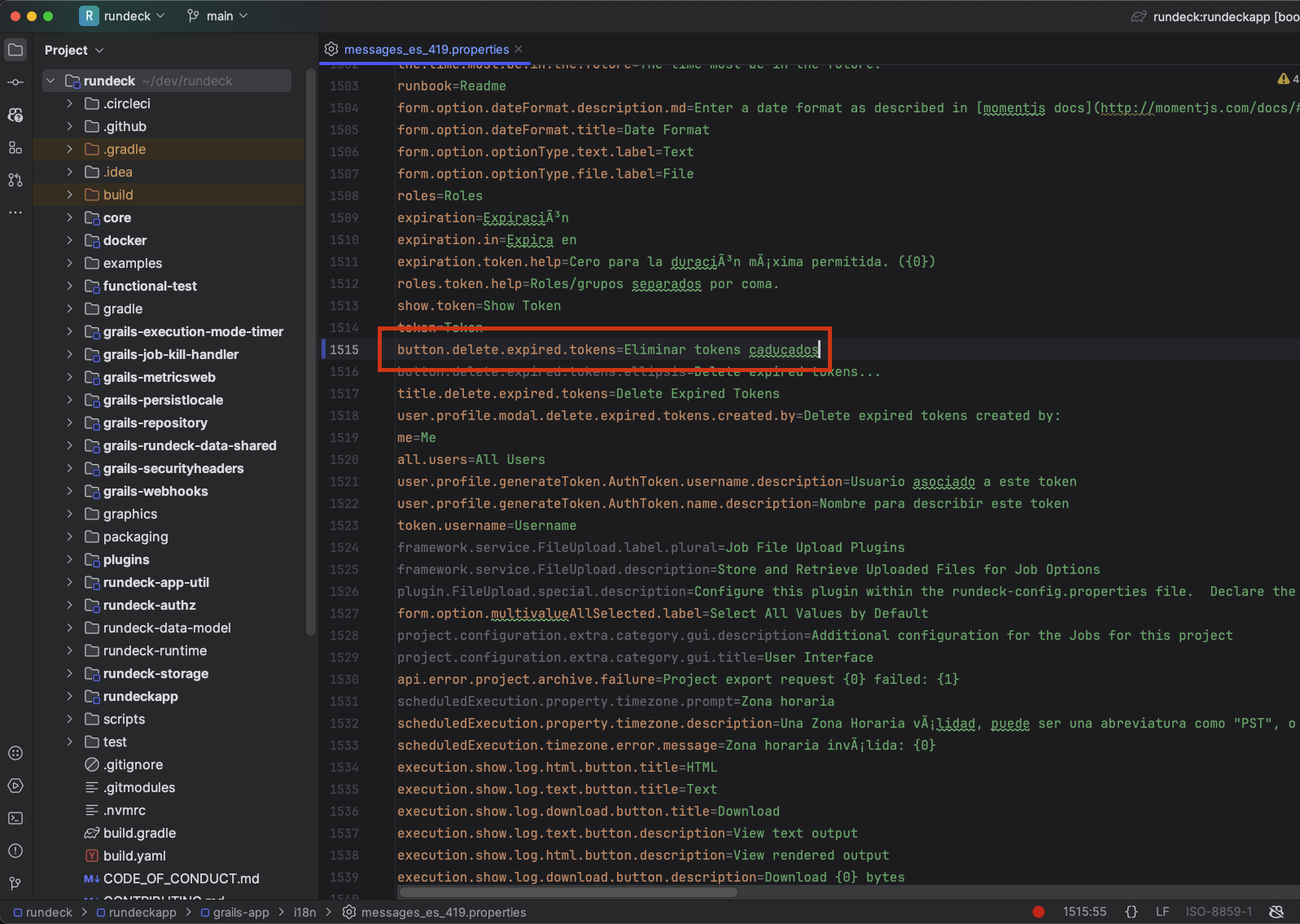This screenshot has width=1300, height=924.
Task: Click grails-app breadcrumb item
Action: tap(234, 912)
